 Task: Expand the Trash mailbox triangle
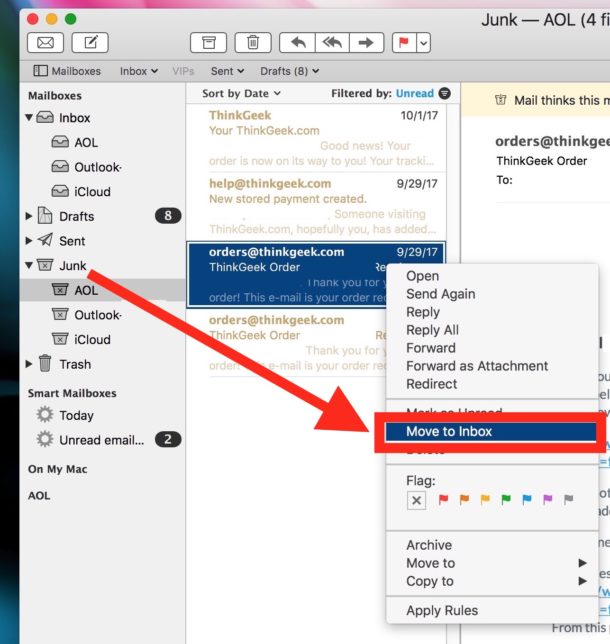pos(29,364)
